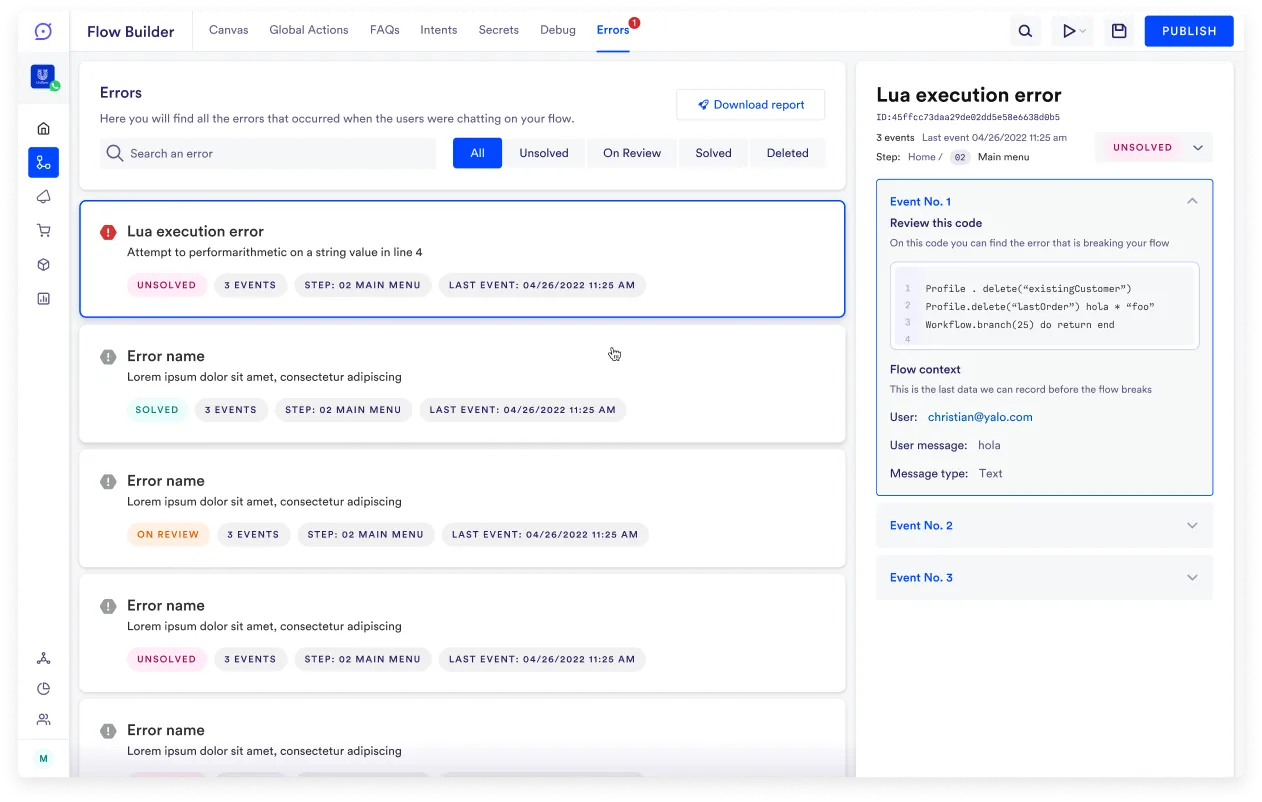The height and width of the screenshot is (802, 1262).
Task: Filter errors by All
Action: pos(478,153)
